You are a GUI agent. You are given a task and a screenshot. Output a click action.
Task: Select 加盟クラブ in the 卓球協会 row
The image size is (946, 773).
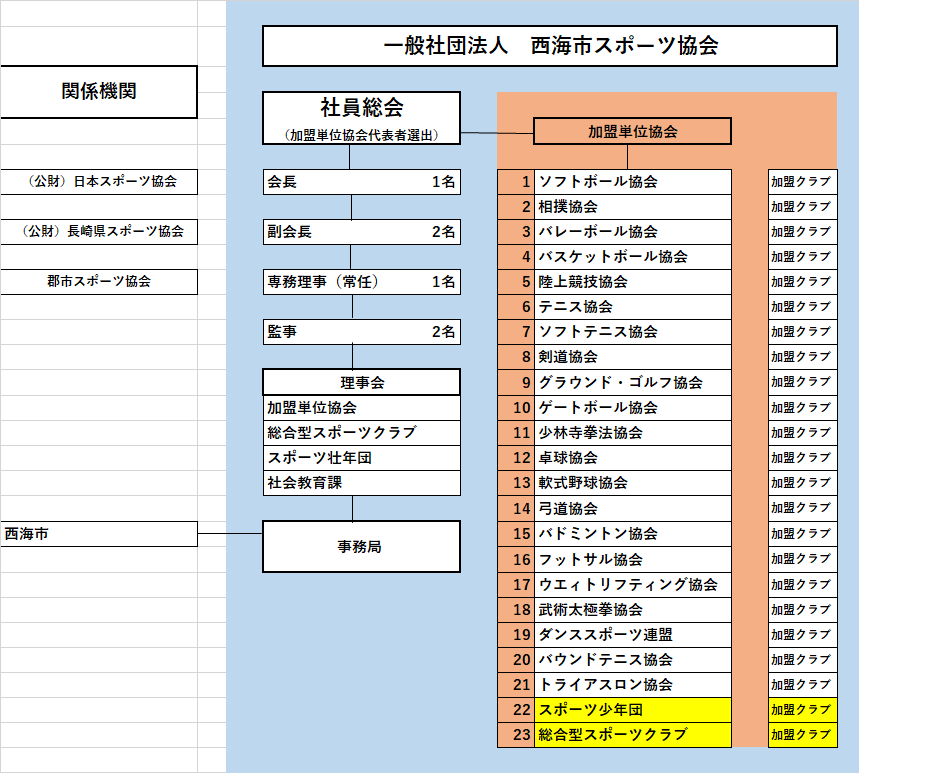(x=802, y=458)
